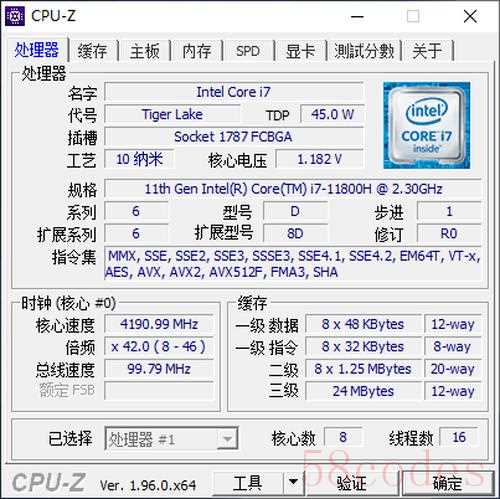This screenshot has width=500, height=499.
Task: Click the 工具 button
Action: (x=248, y=482)
